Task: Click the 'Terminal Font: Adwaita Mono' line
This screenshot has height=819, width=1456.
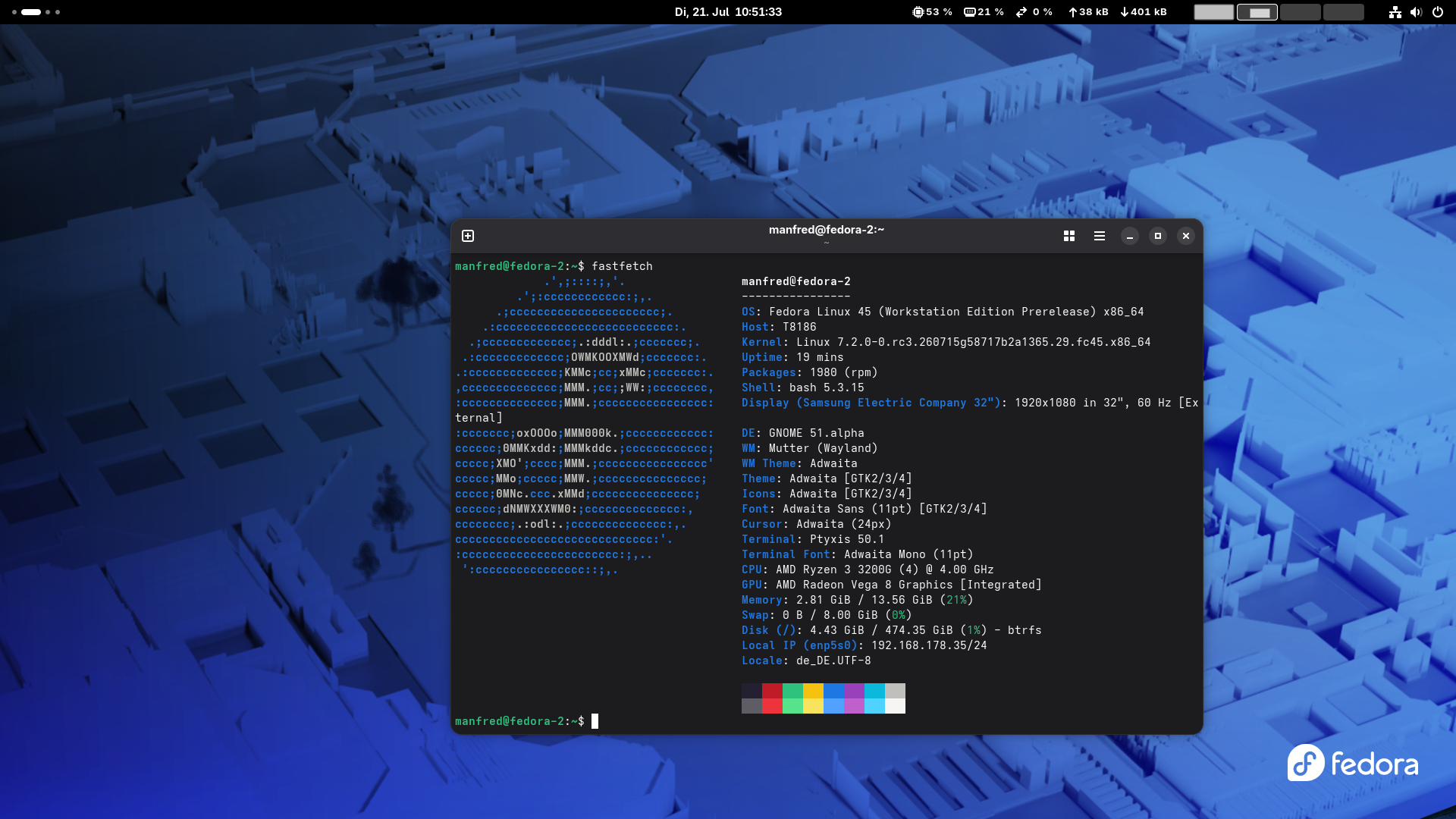Action: [x=858, y=554]
